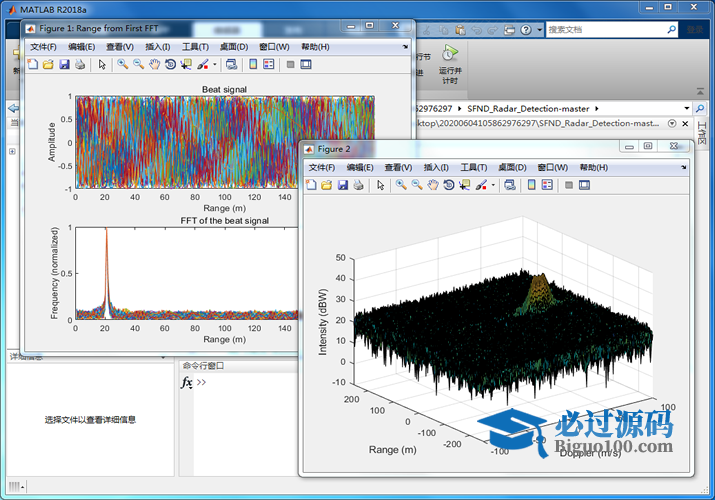
Task: Open brush color dropdown arrow in Figure 2
Action: [493, 185]
